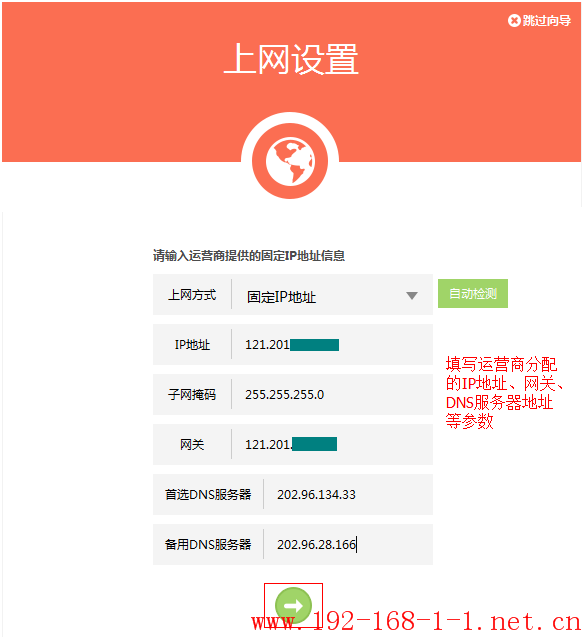Click the IP地址 label
Screen dimensions: 584x637
click(192, 344)
